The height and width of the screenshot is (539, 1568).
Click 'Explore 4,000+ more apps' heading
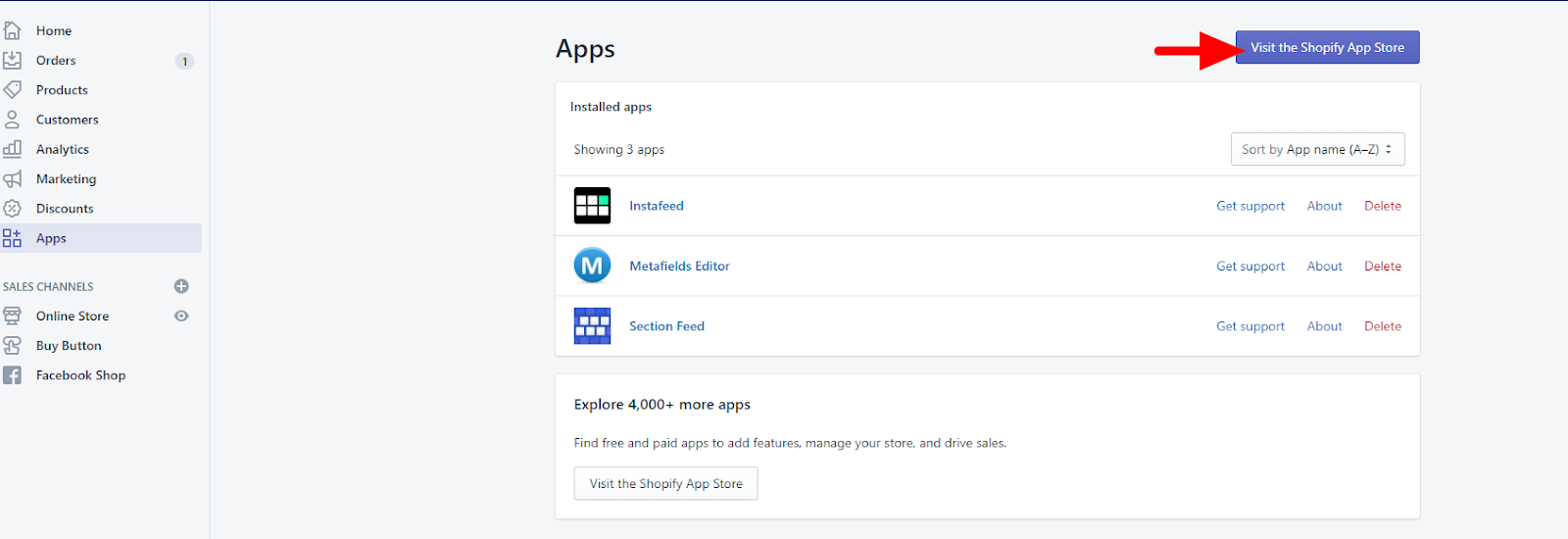(661, 404)
